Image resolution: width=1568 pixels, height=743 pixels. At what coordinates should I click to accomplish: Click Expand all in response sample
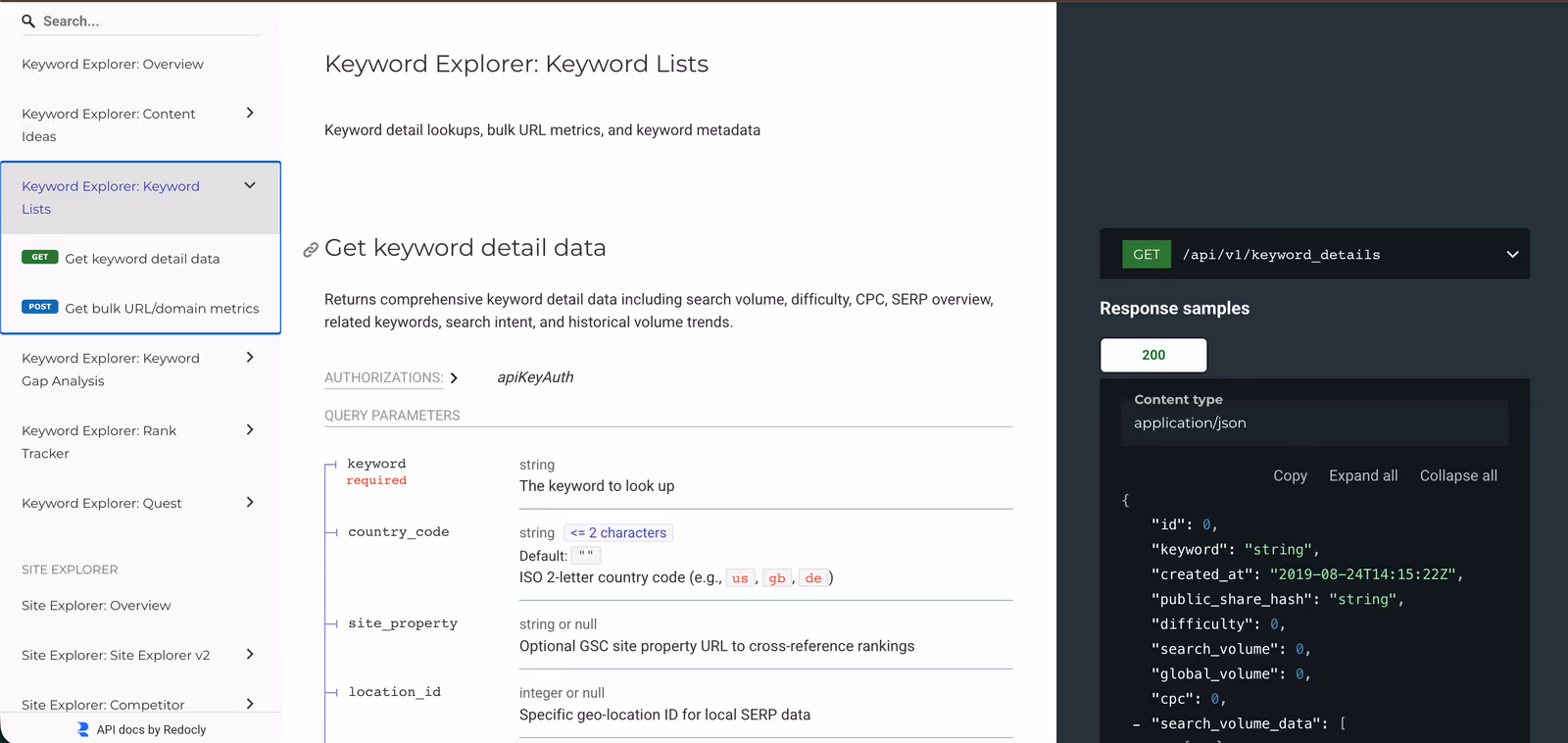[x=1363, y=475]
